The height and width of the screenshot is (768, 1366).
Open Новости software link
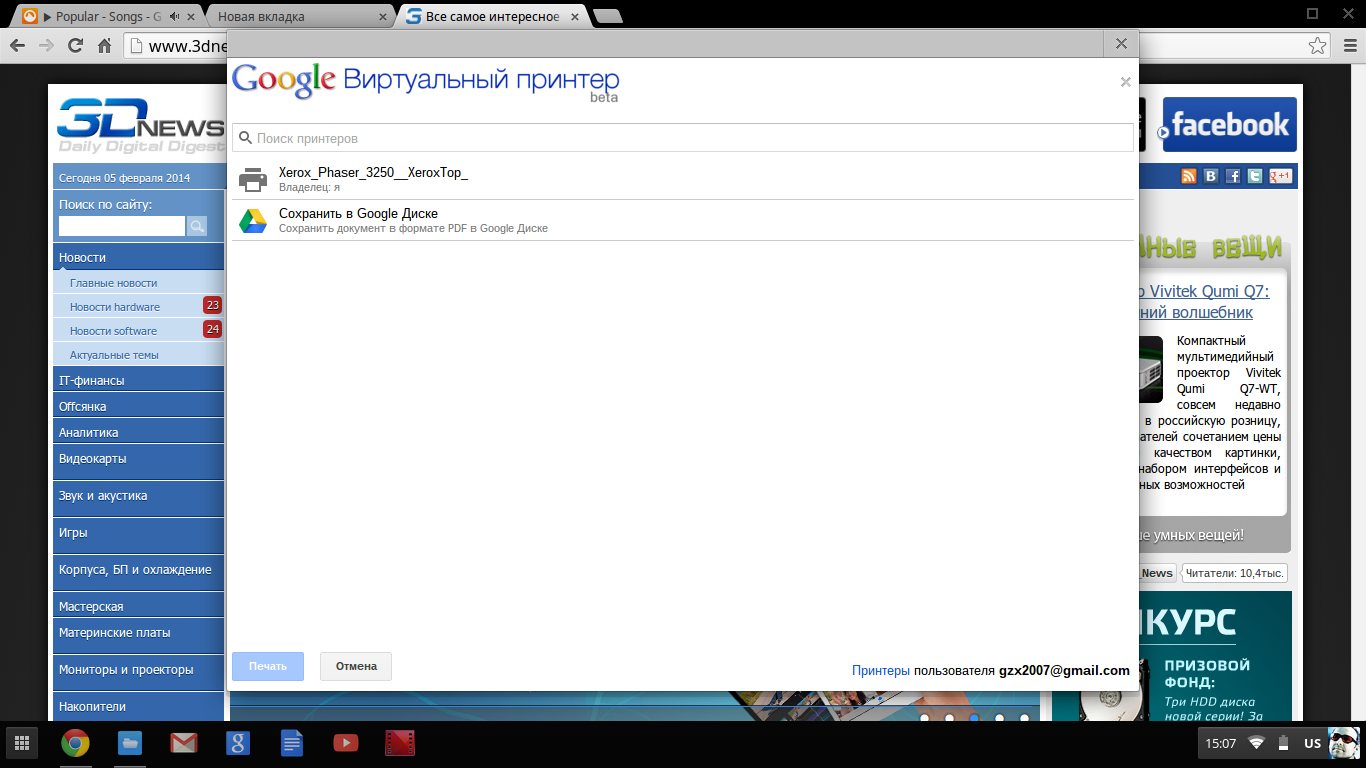coord(113,331)
